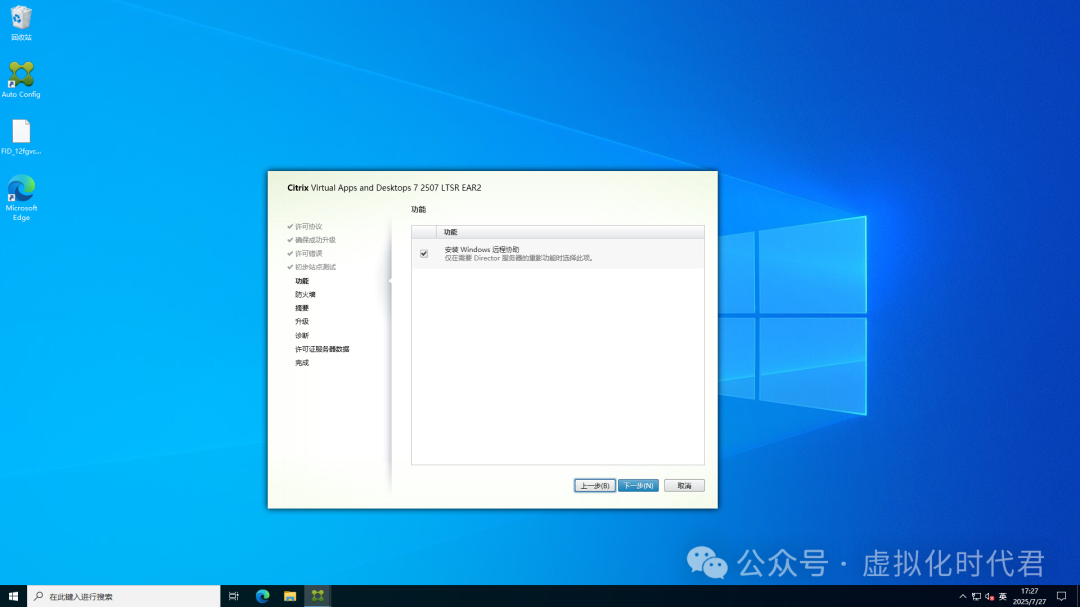Click the 功能 column header in table
The width and height of the screenshot is (1080, 607).
point(570,232)
